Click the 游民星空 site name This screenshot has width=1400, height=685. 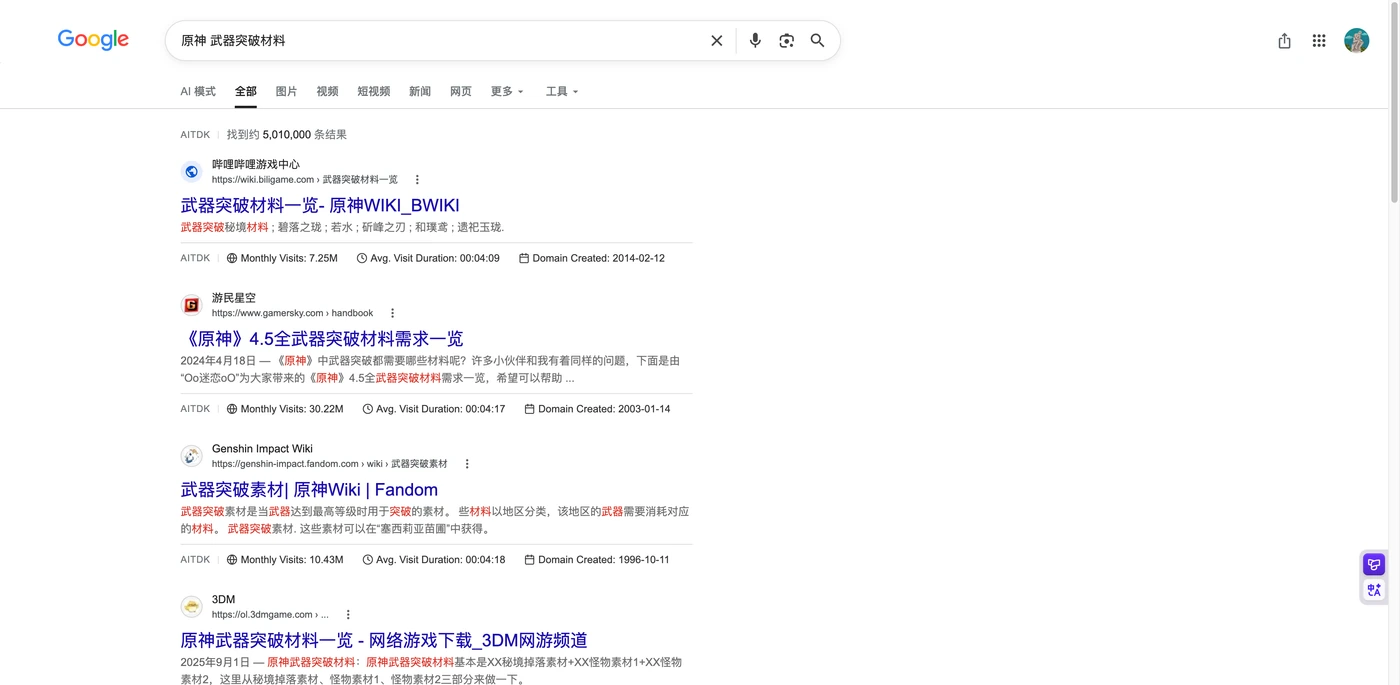[234, 298]
